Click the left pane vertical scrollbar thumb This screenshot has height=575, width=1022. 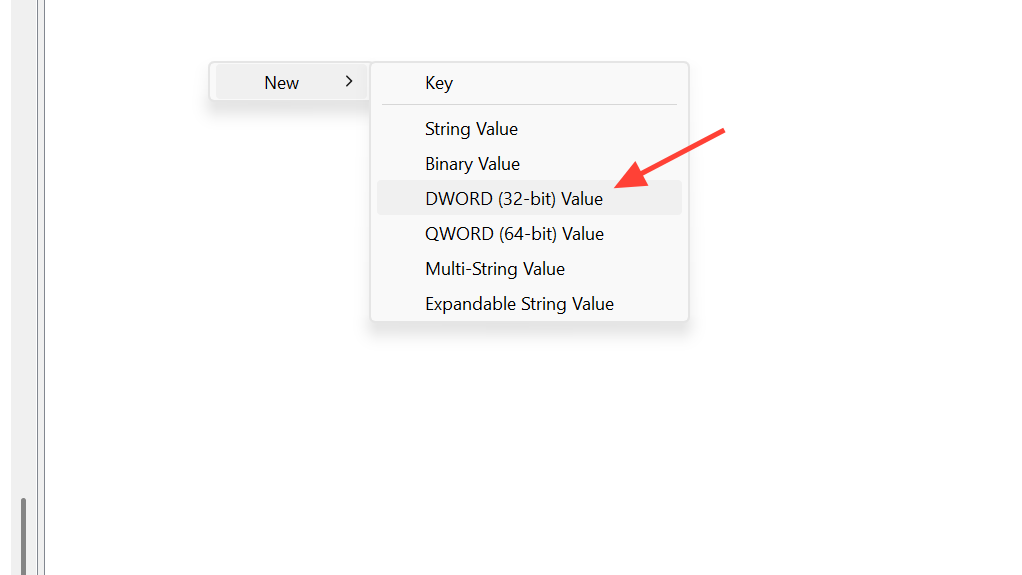point(23,535)
